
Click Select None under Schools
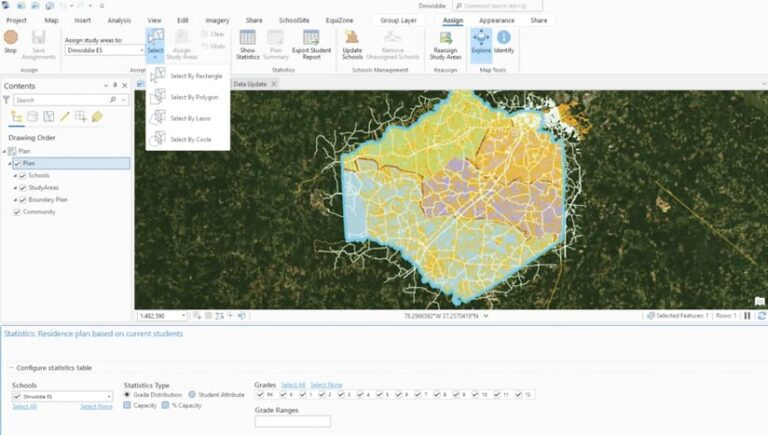click(x=96, y=407)
